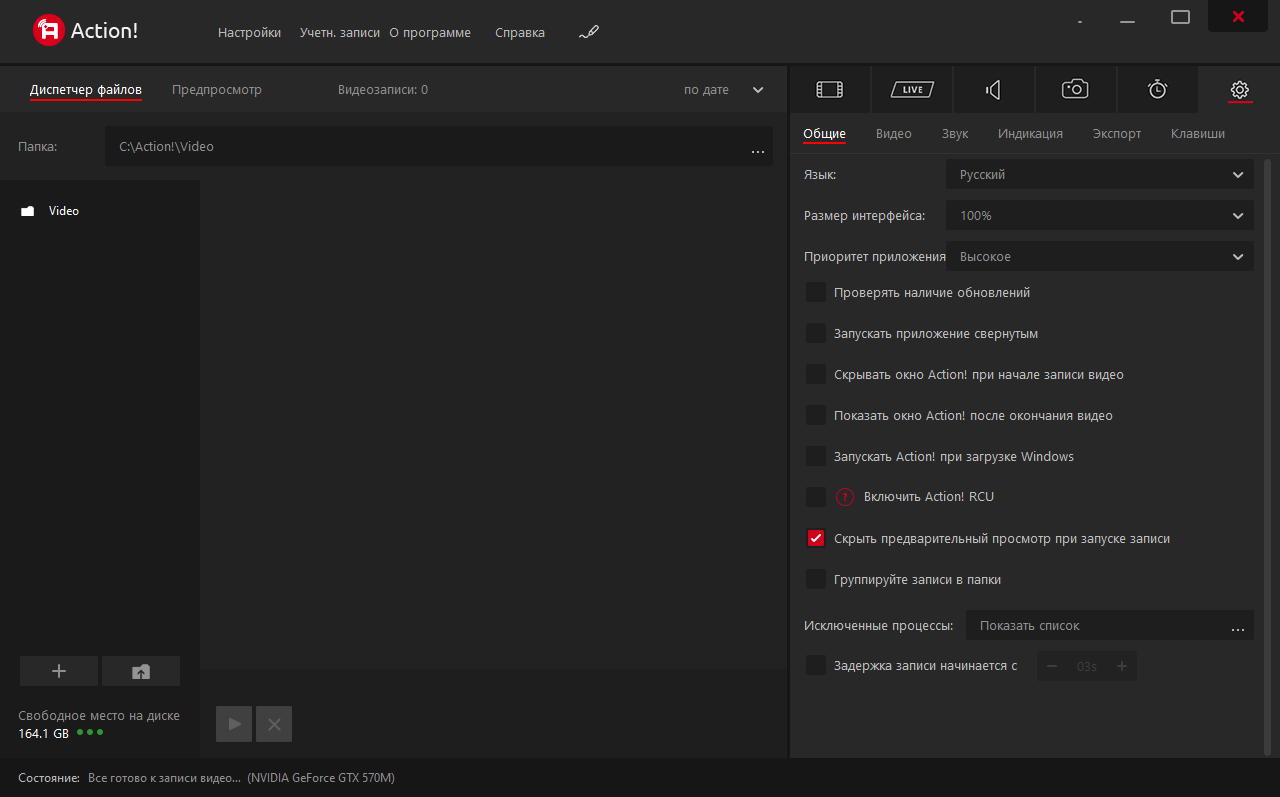Click the import folder upload icon
Image resolution: width=1280 pixels, height=797 pixels.
click(141, 671)
